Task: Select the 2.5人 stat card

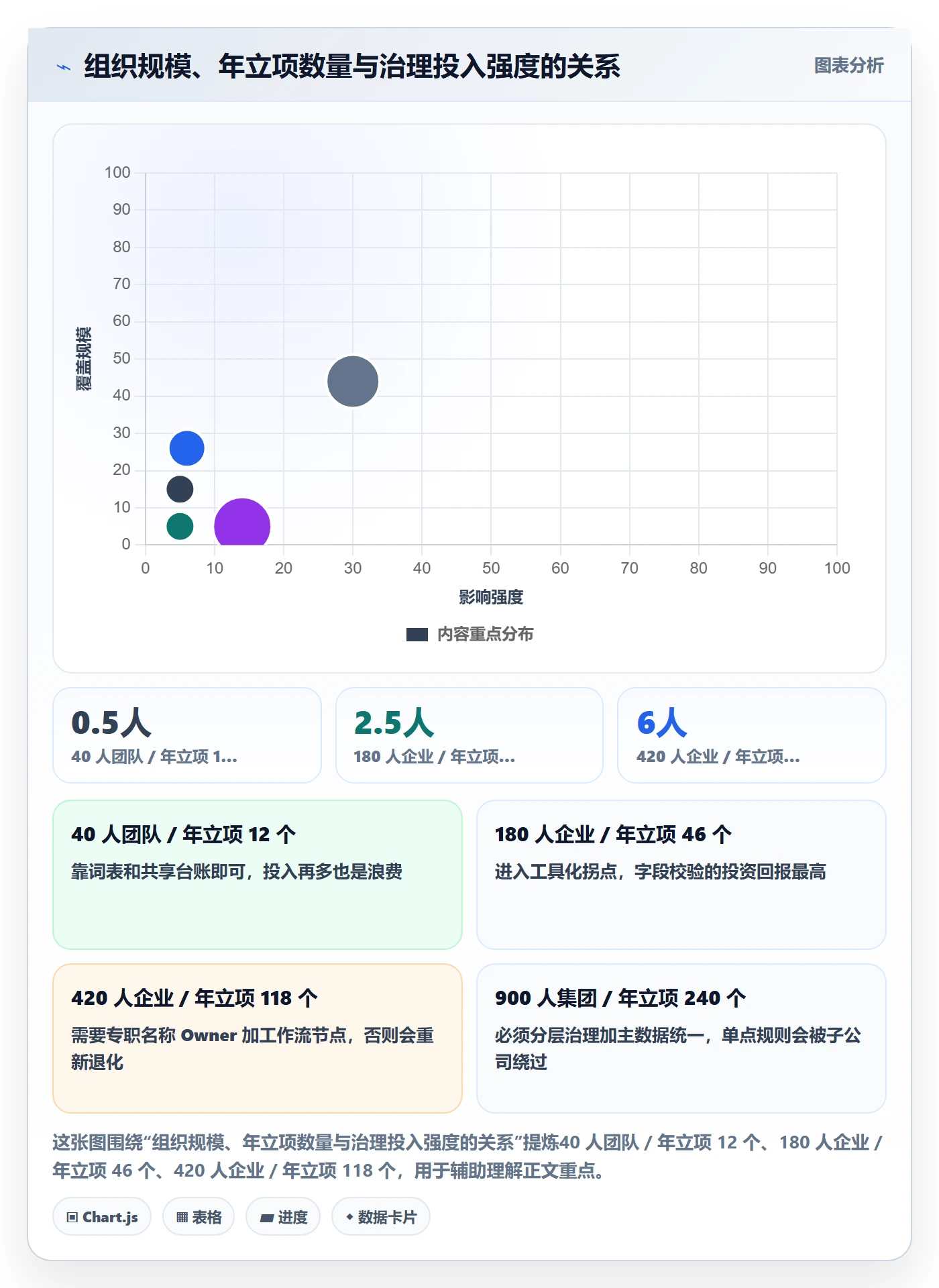Action: click(469, 735)
